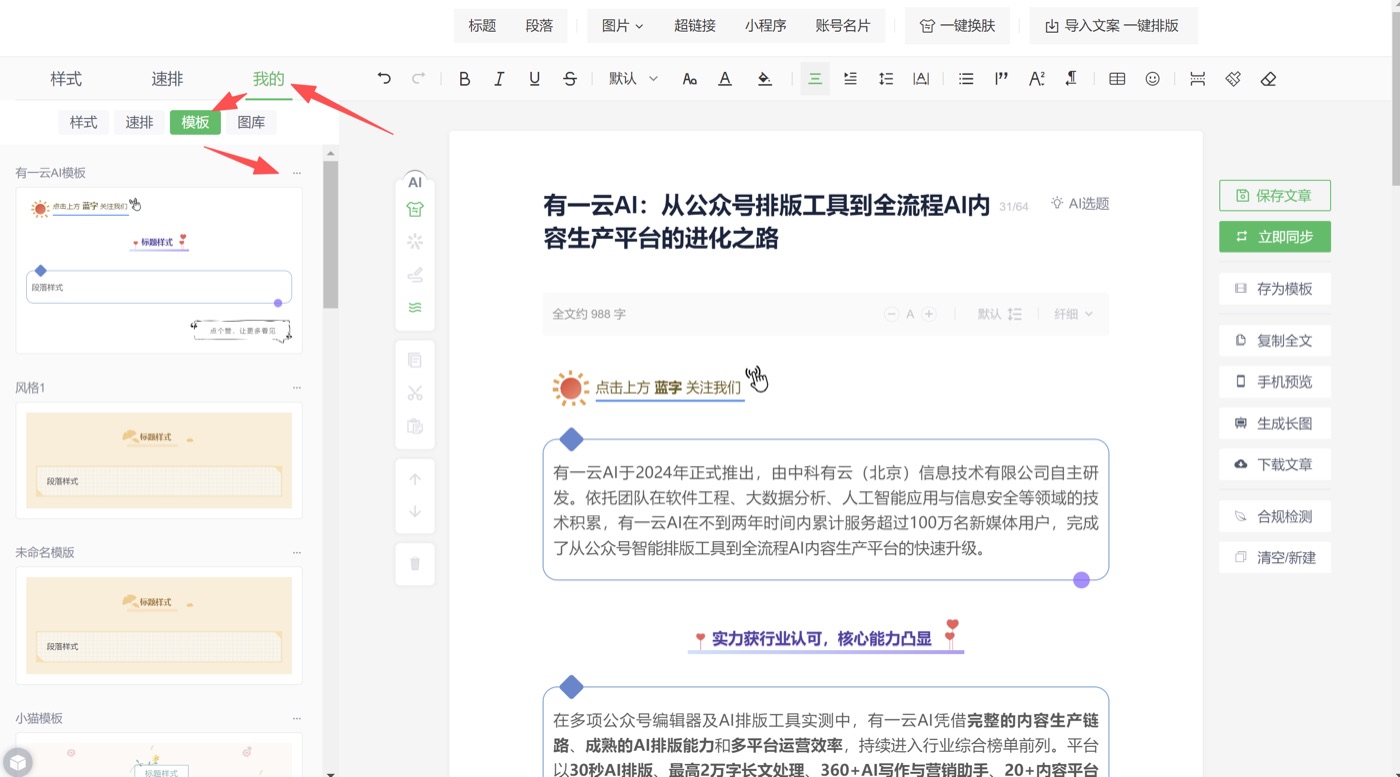Adjust letter spacing from the toolbar

tap(921, 79)
